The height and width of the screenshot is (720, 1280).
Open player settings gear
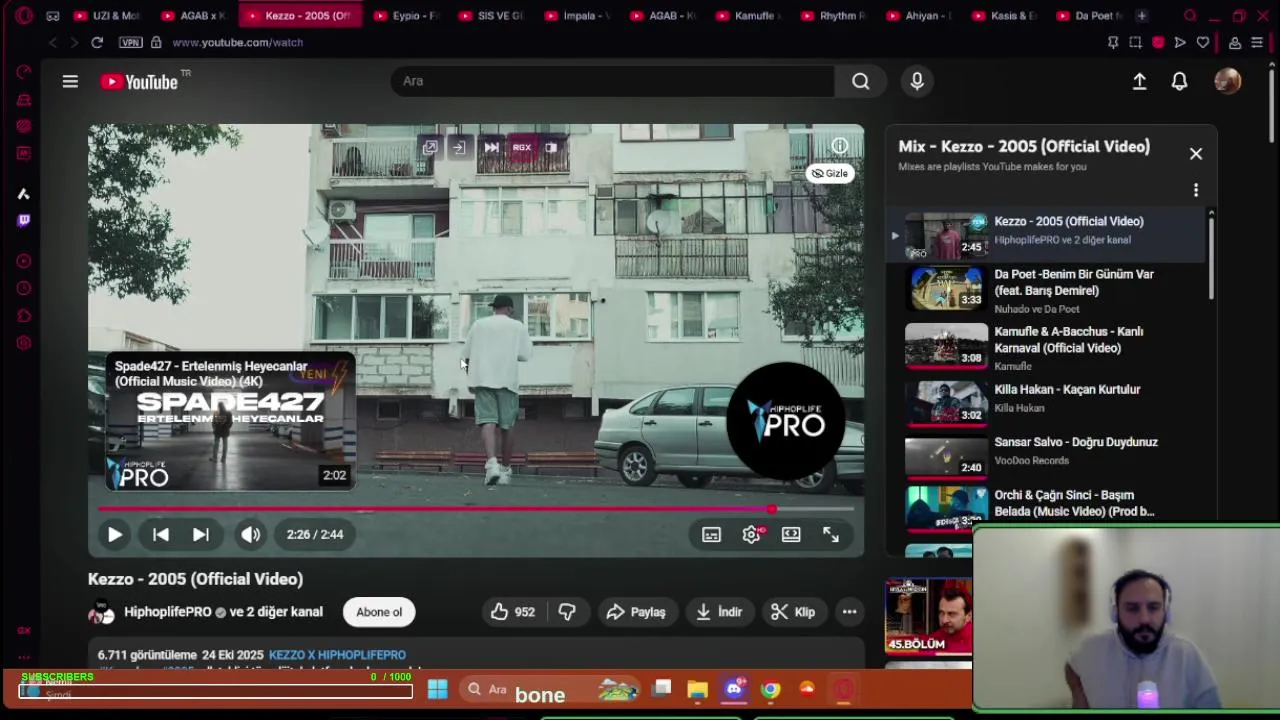pos(751,535)
